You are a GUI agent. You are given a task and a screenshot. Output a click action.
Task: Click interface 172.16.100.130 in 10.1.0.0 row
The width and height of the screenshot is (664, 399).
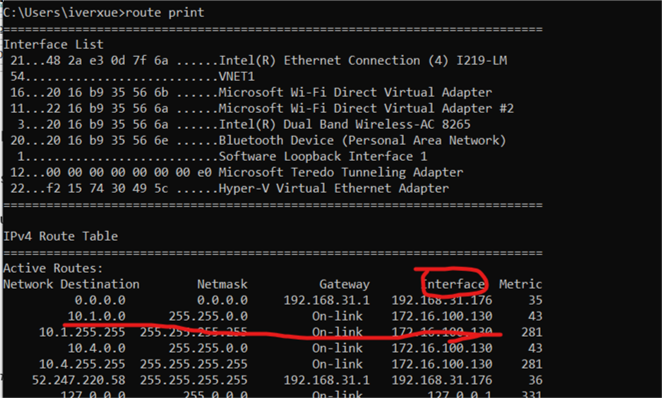(442, 316)
